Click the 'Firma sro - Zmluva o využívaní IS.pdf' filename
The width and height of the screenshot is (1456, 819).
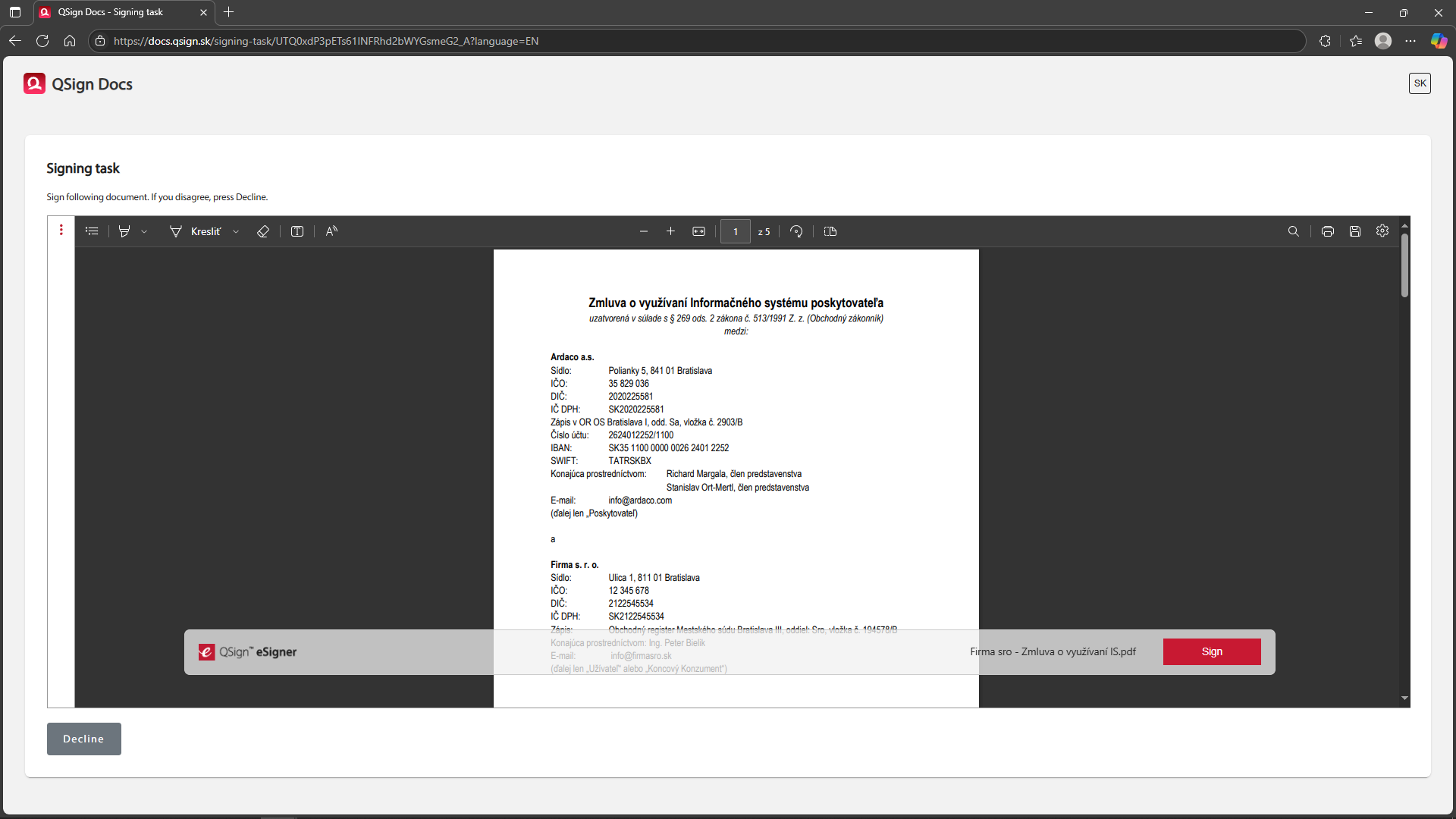tap(1053, 651)
